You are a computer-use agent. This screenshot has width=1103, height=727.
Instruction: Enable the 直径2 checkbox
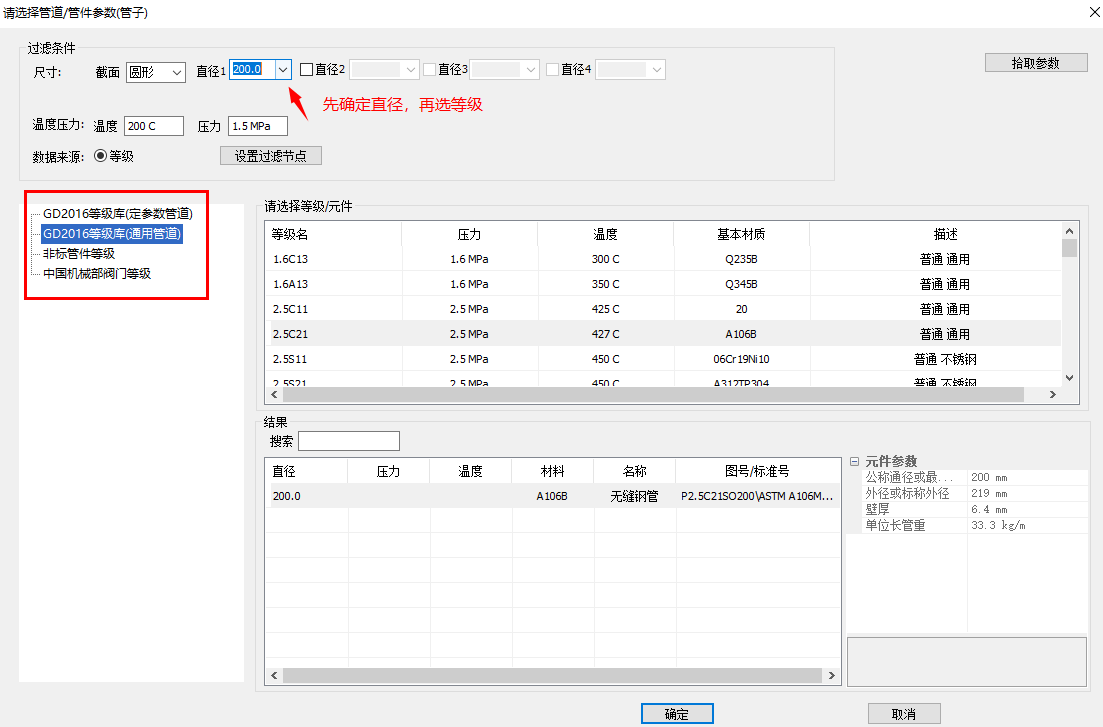tap(307, 70)
